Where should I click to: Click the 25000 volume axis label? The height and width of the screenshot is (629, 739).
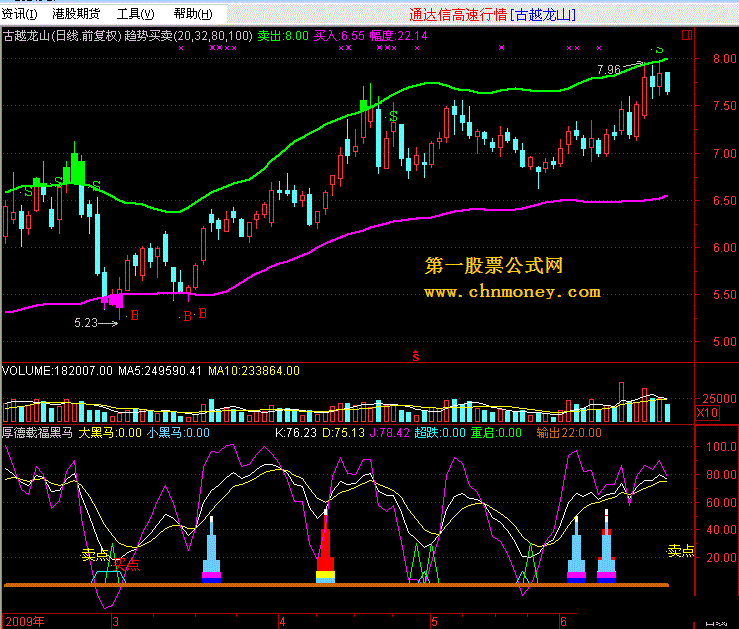[x=719, y=399]
